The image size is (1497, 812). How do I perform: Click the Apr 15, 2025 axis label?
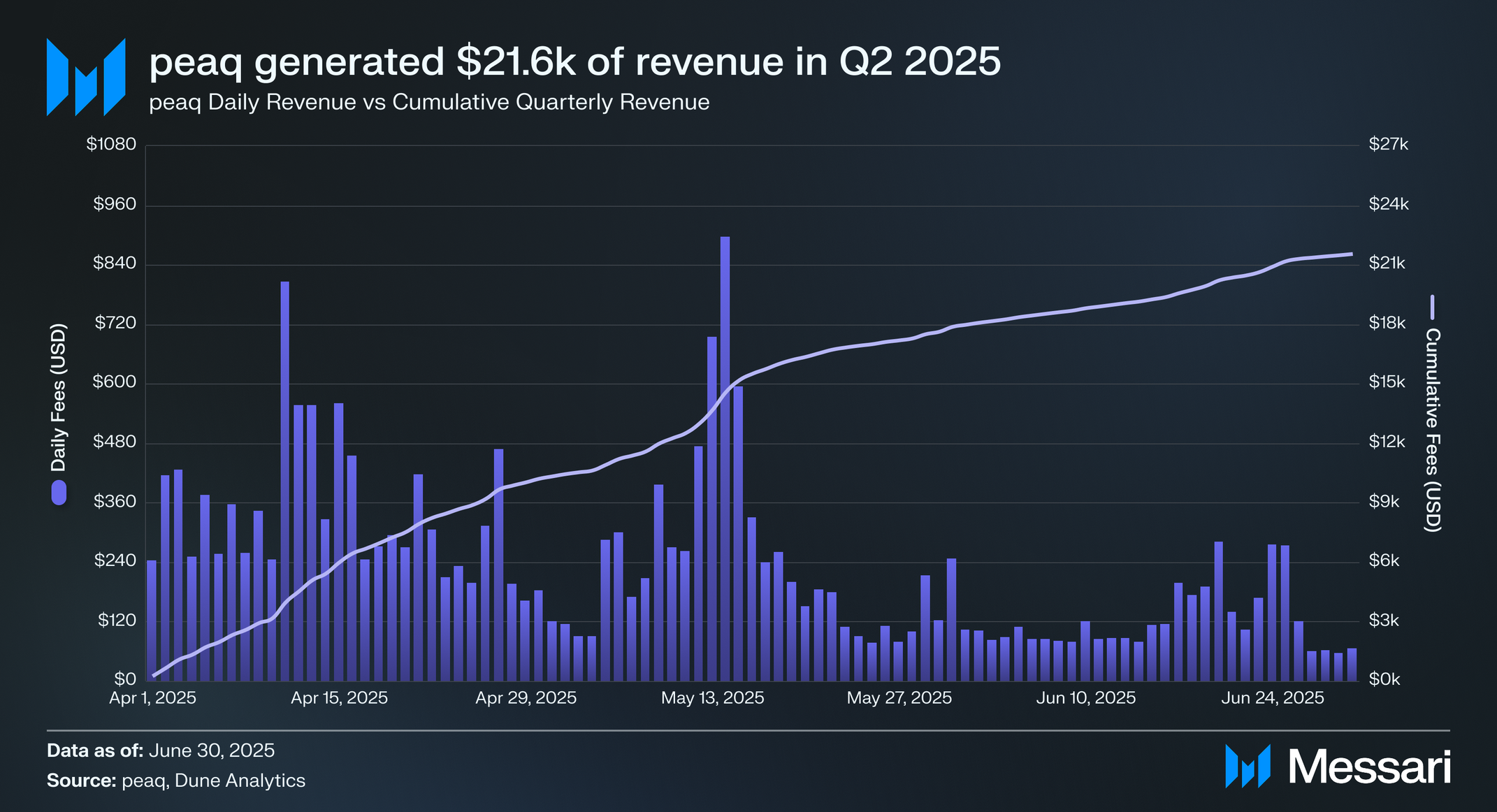[x=339, y=698]
